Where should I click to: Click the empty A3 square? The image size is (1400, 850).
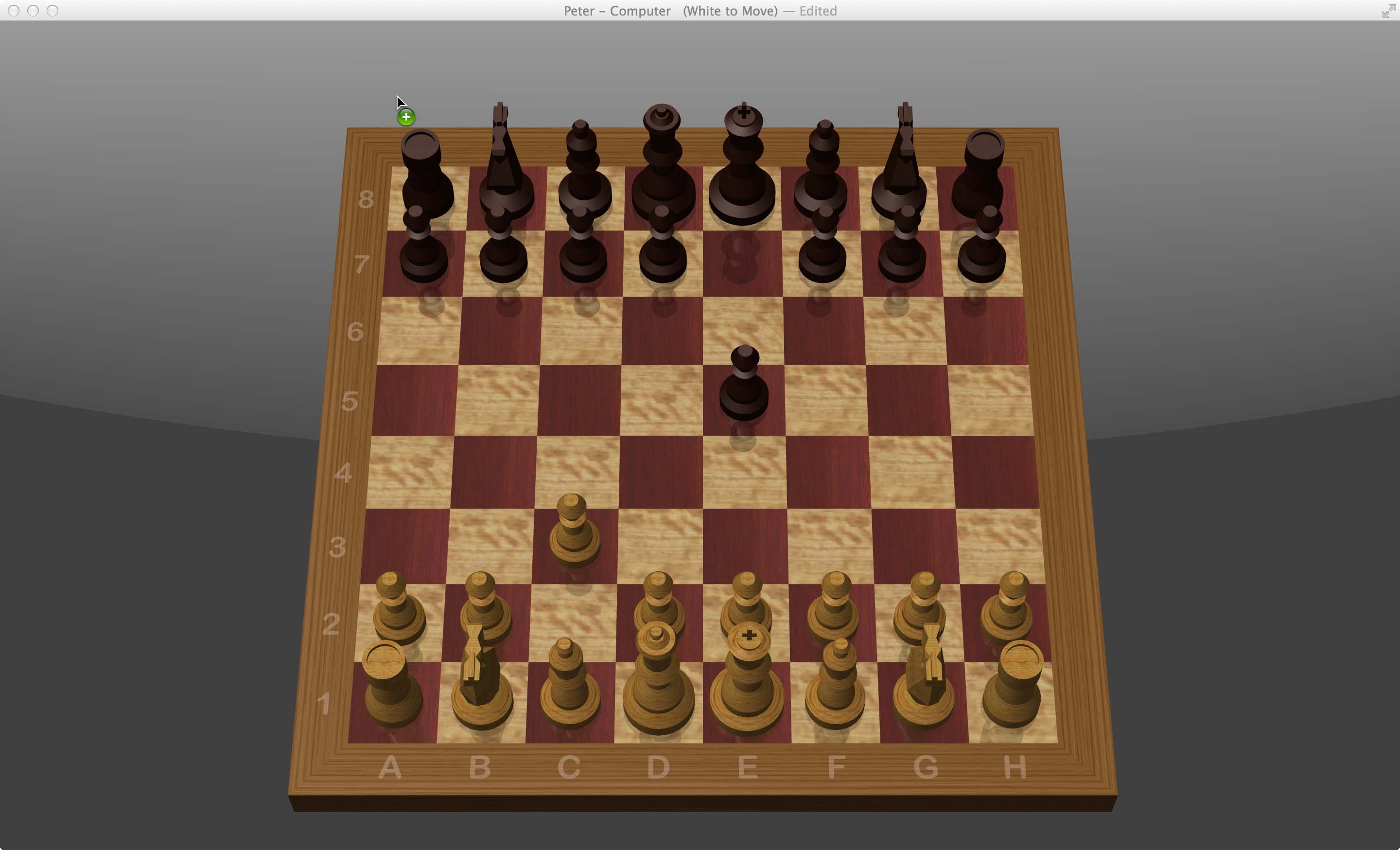[x=405, y=546]
